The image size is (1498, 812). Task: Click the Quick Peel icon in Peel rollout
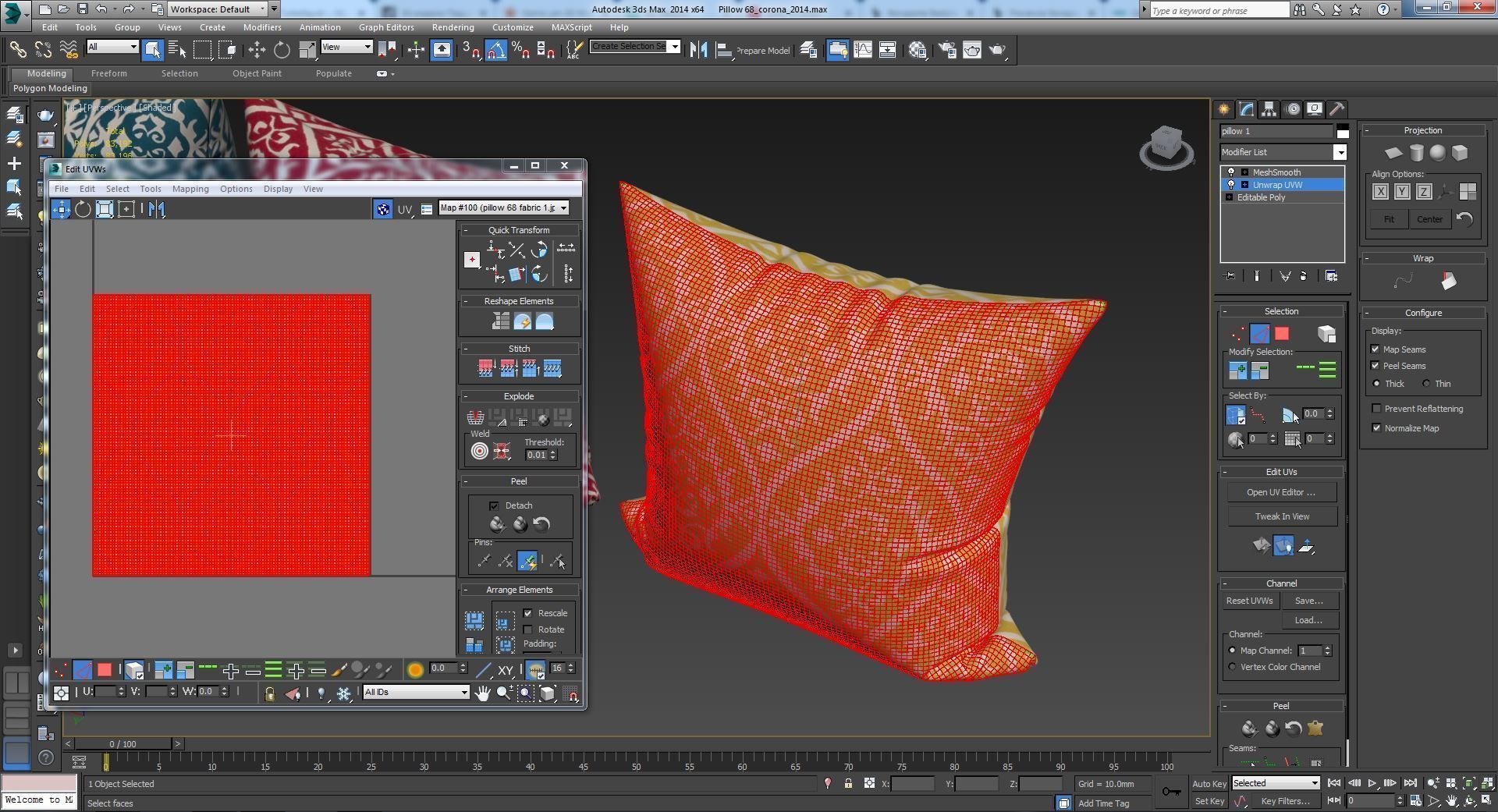498,524
